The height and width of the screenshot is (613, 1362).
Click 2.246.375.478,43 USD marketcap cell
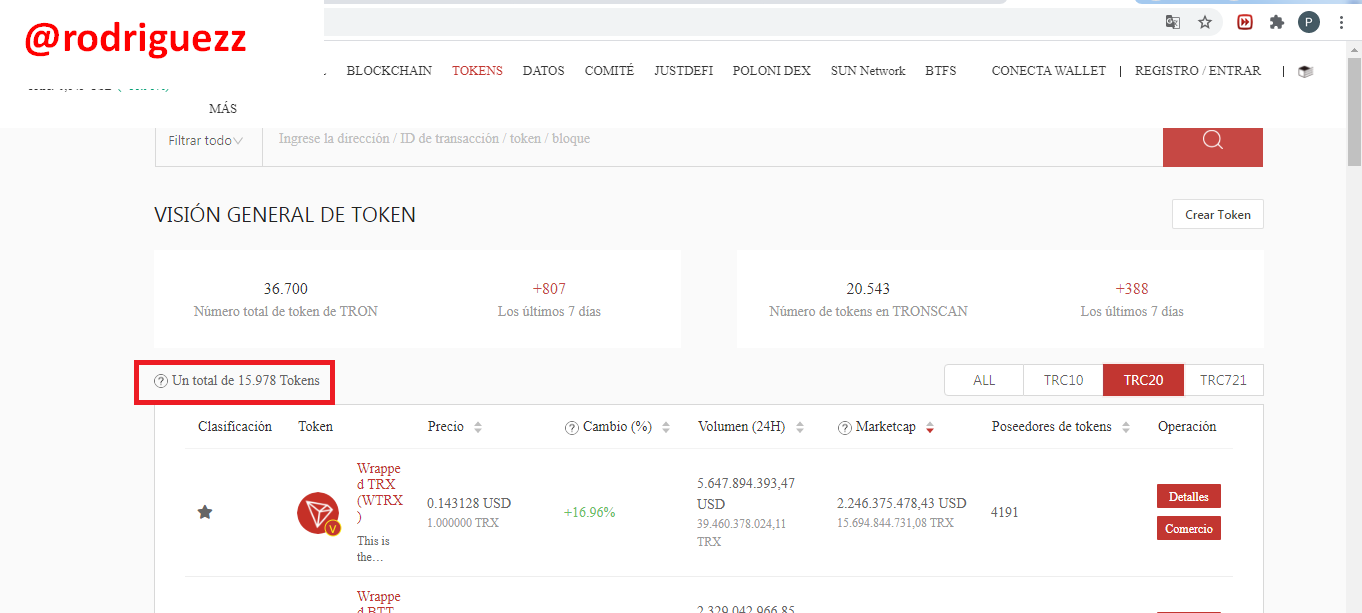[902, 504]
